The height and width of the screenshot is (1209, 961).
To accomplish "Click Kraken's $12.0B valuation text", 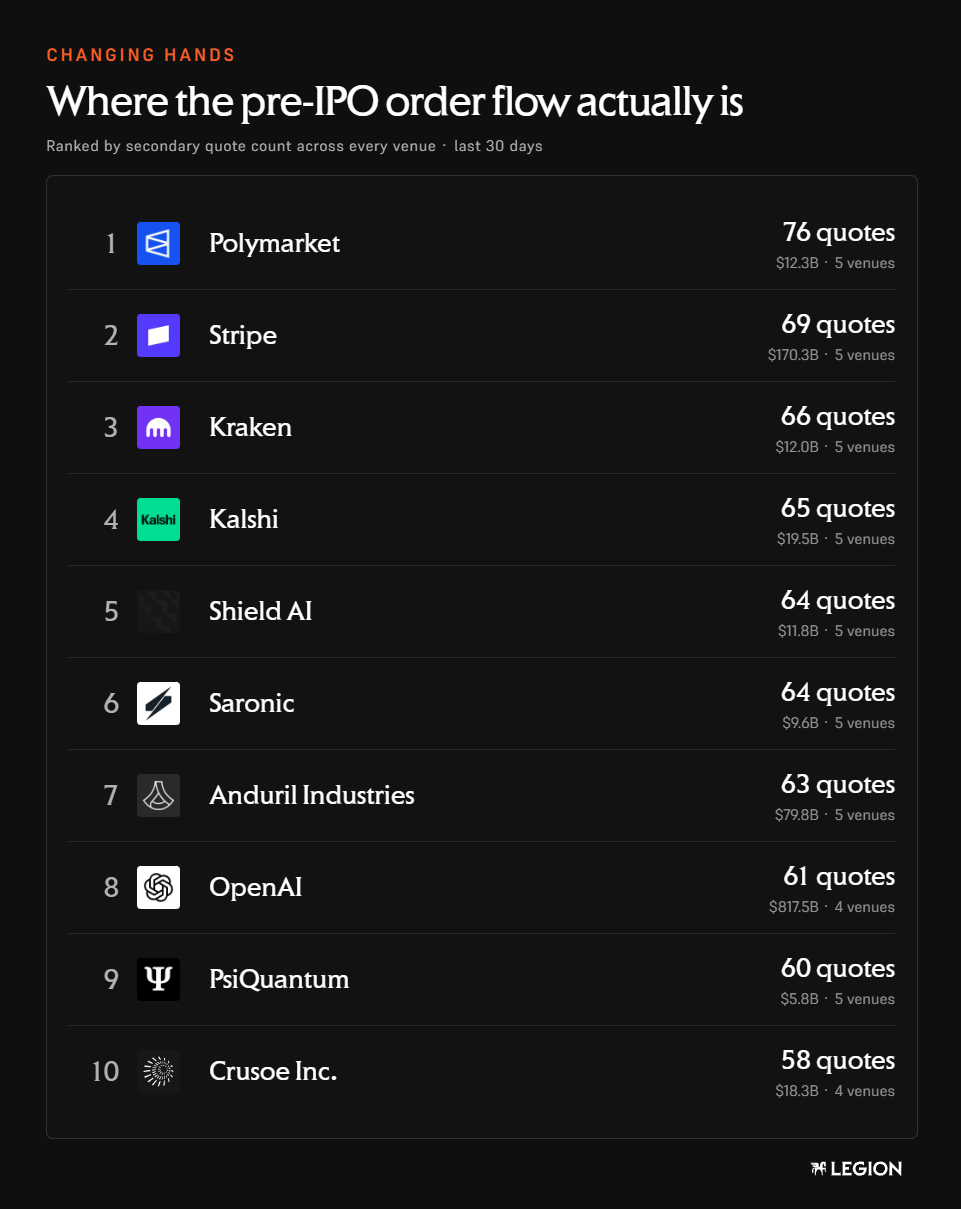I will tap(797, 447).
